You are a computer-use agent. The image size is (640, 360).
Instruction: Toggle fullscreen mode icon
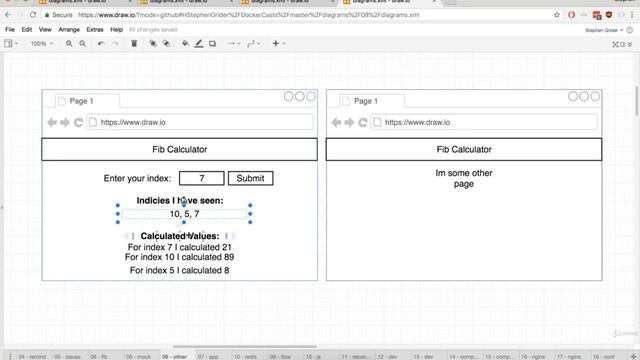tap(616, 44)
